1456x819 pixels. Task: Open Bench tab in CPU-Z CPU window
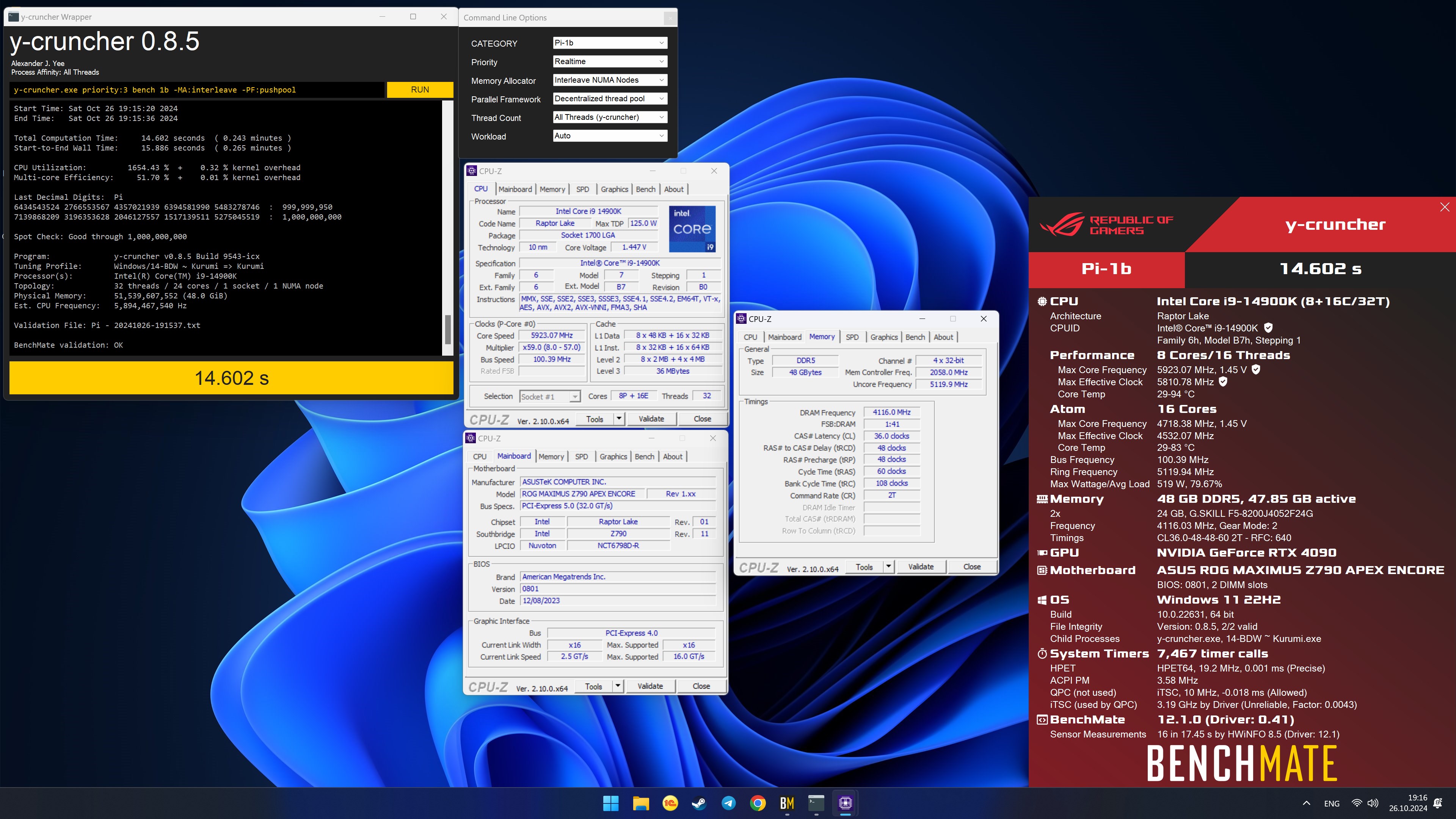645,189
